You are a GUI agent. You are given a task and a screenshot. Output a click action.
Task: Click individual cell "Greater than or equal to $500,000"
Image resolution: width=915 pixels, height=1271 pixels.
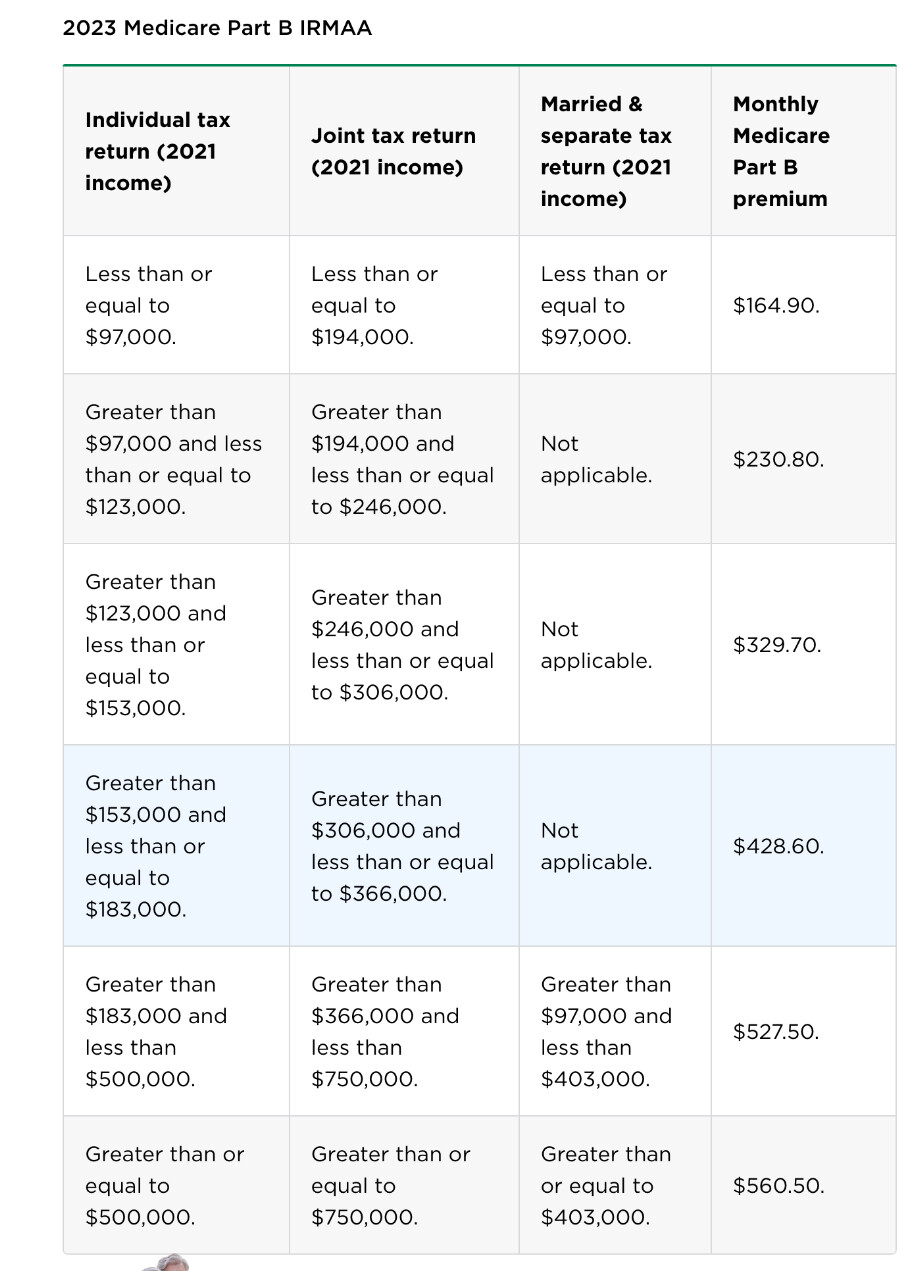(x=164, y=1186)
